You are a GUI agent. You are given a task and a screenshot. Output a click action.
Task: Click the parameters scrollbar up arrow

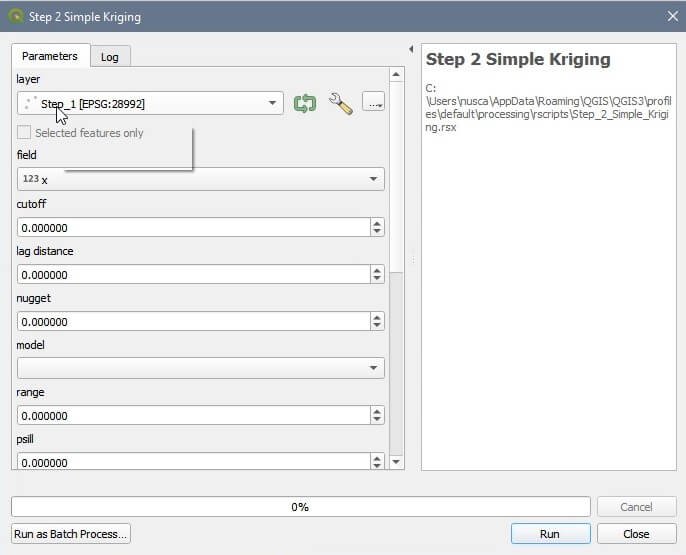[x=396, y=75]
